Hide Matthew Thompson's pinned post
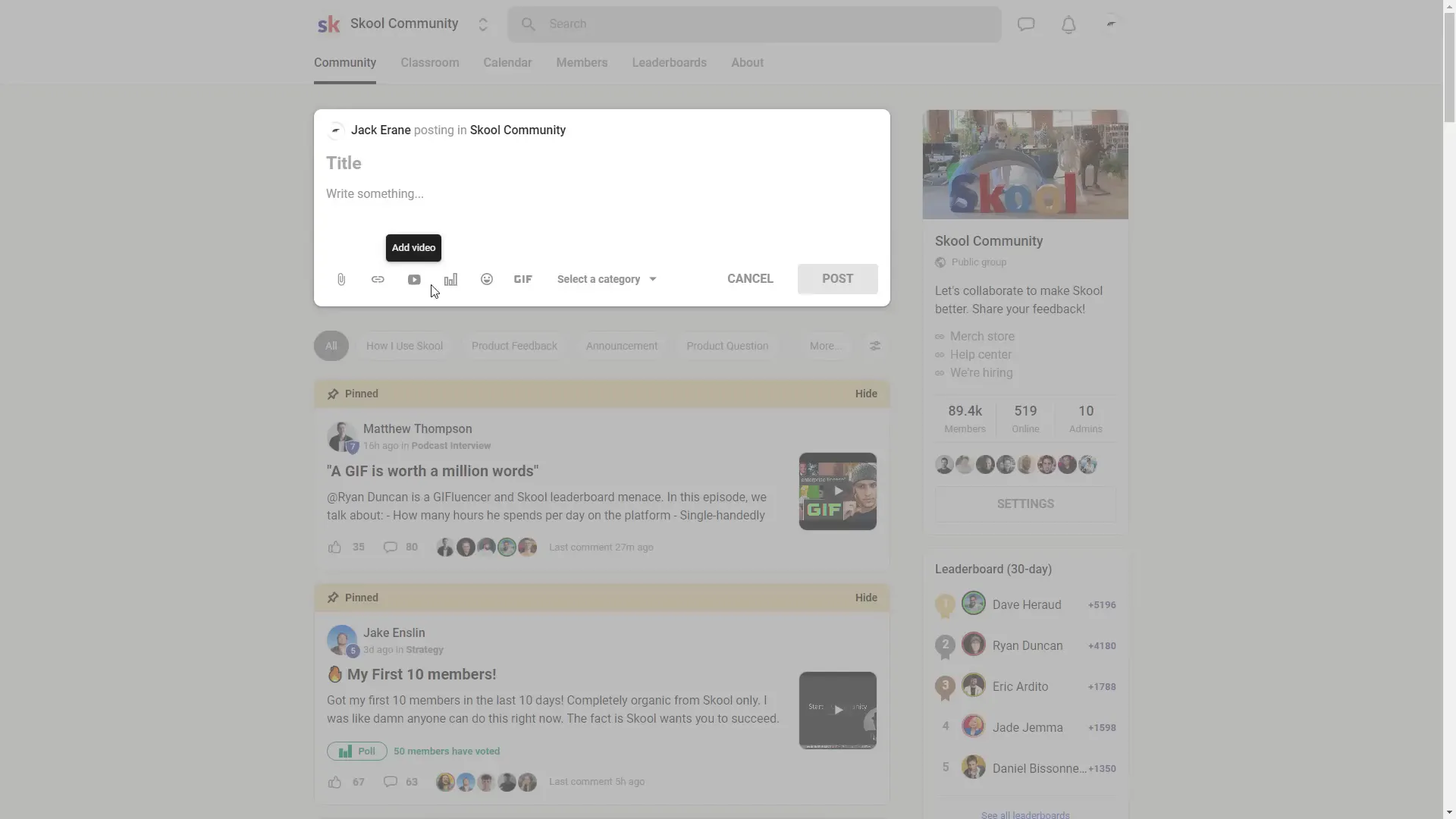 coord(866,394)
